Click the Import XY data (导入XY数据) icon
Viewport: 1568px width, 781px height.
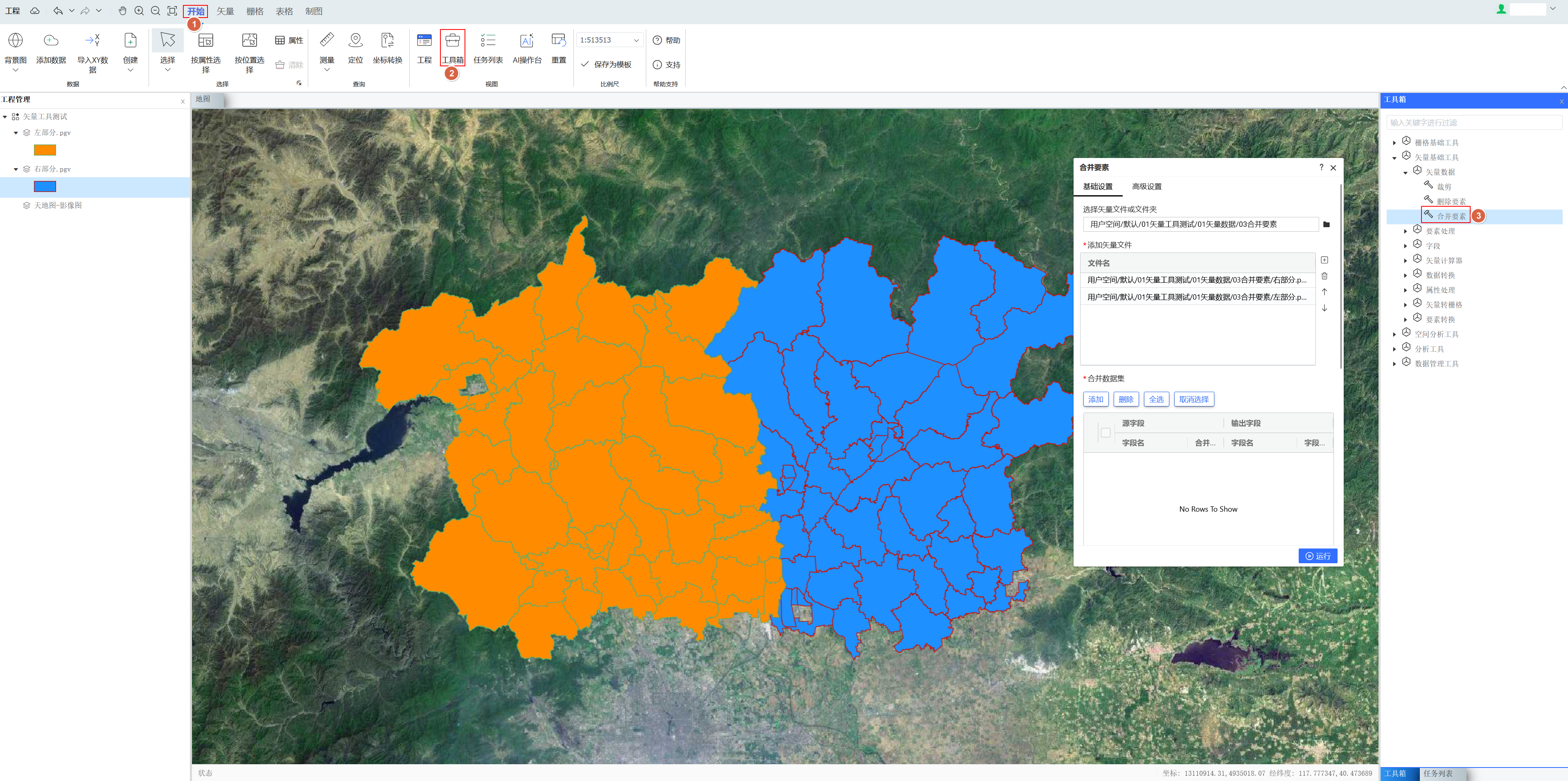click(x=93, y=41)
